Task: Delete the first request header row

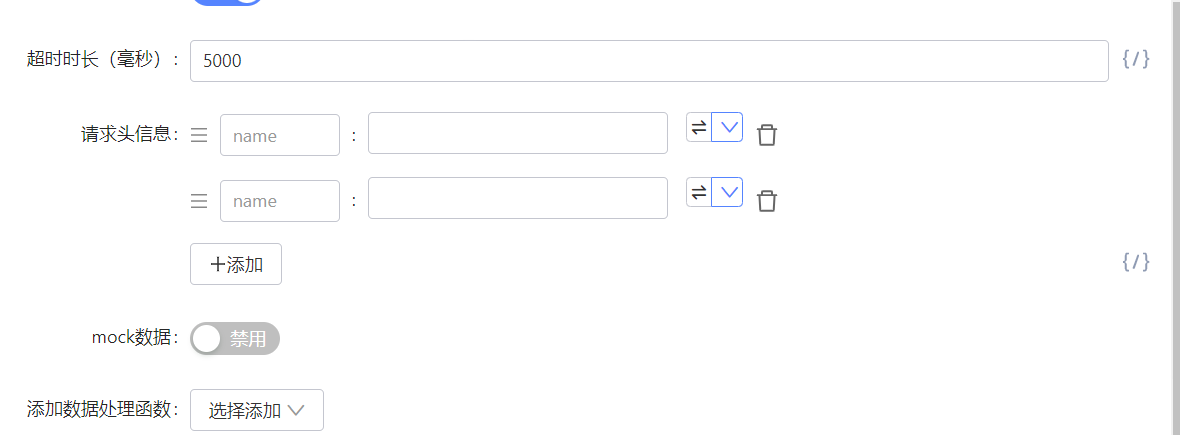Action: pos(767,135)
